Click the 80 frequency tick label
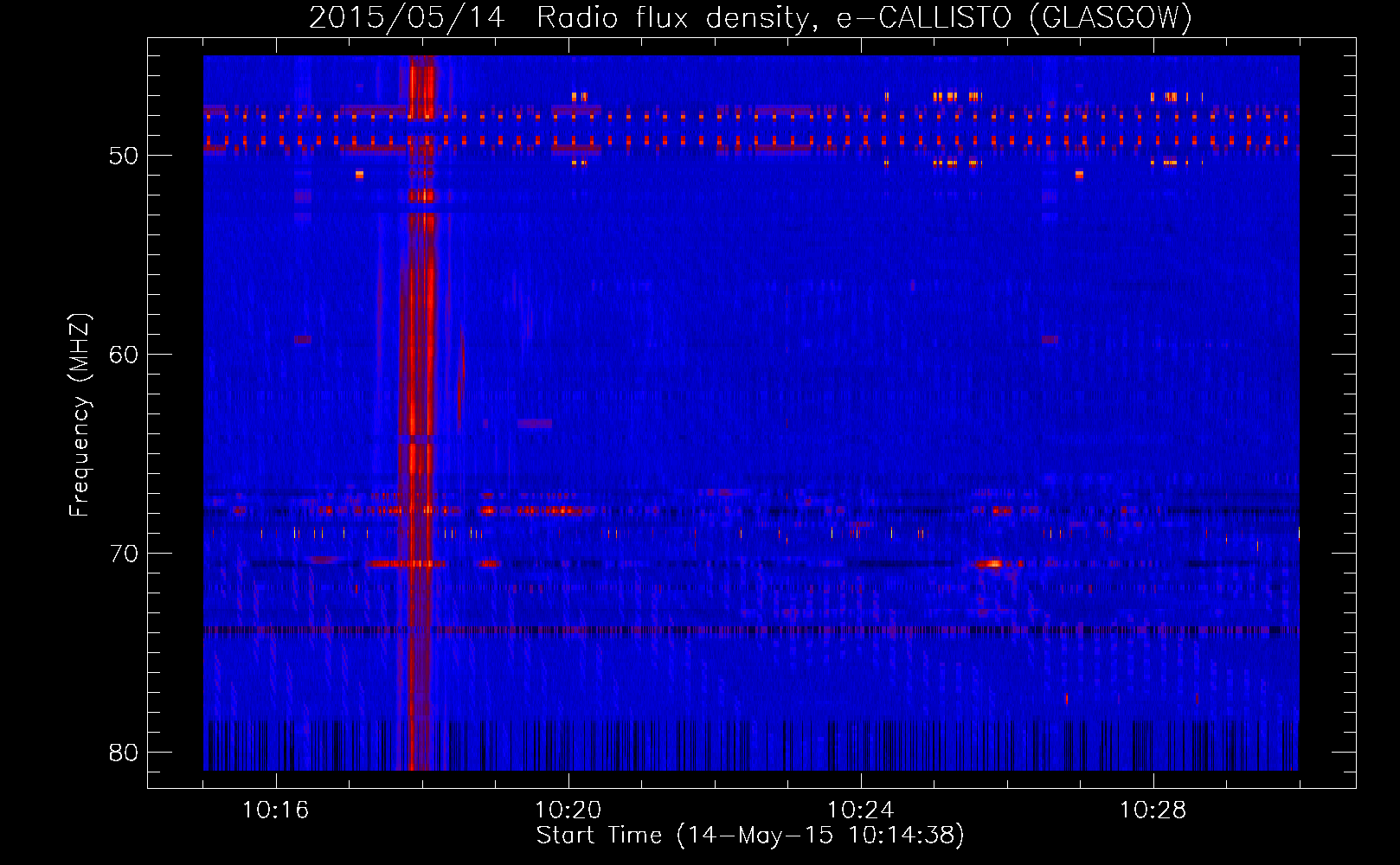 [x=124, y=753]
